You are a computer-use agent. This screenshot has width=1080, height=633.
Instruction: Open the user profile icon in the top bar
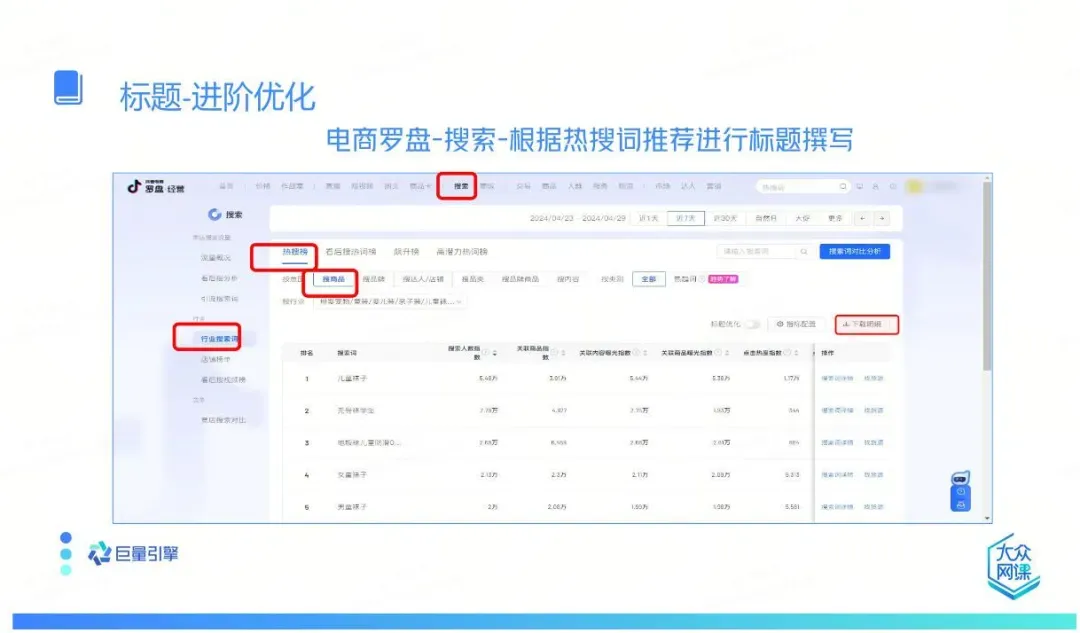pyautogui.click(x=875, y=187)
